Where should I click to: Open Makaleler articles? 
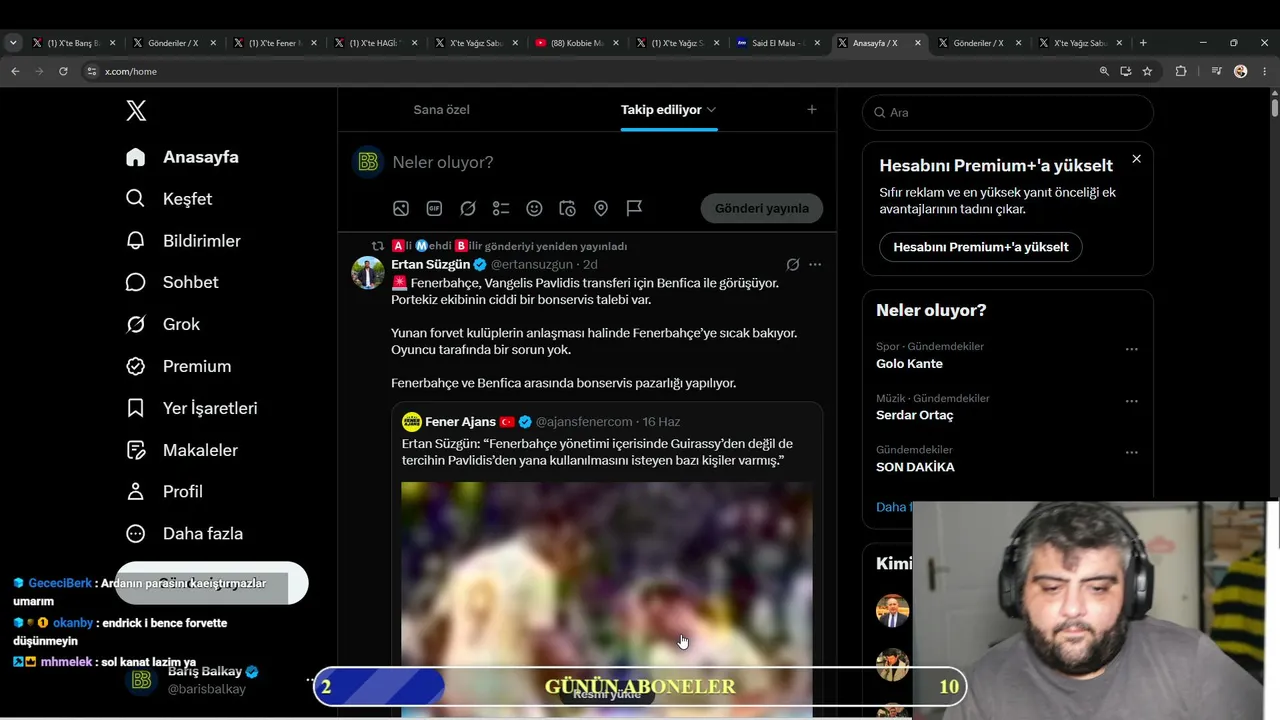point(182,450)
